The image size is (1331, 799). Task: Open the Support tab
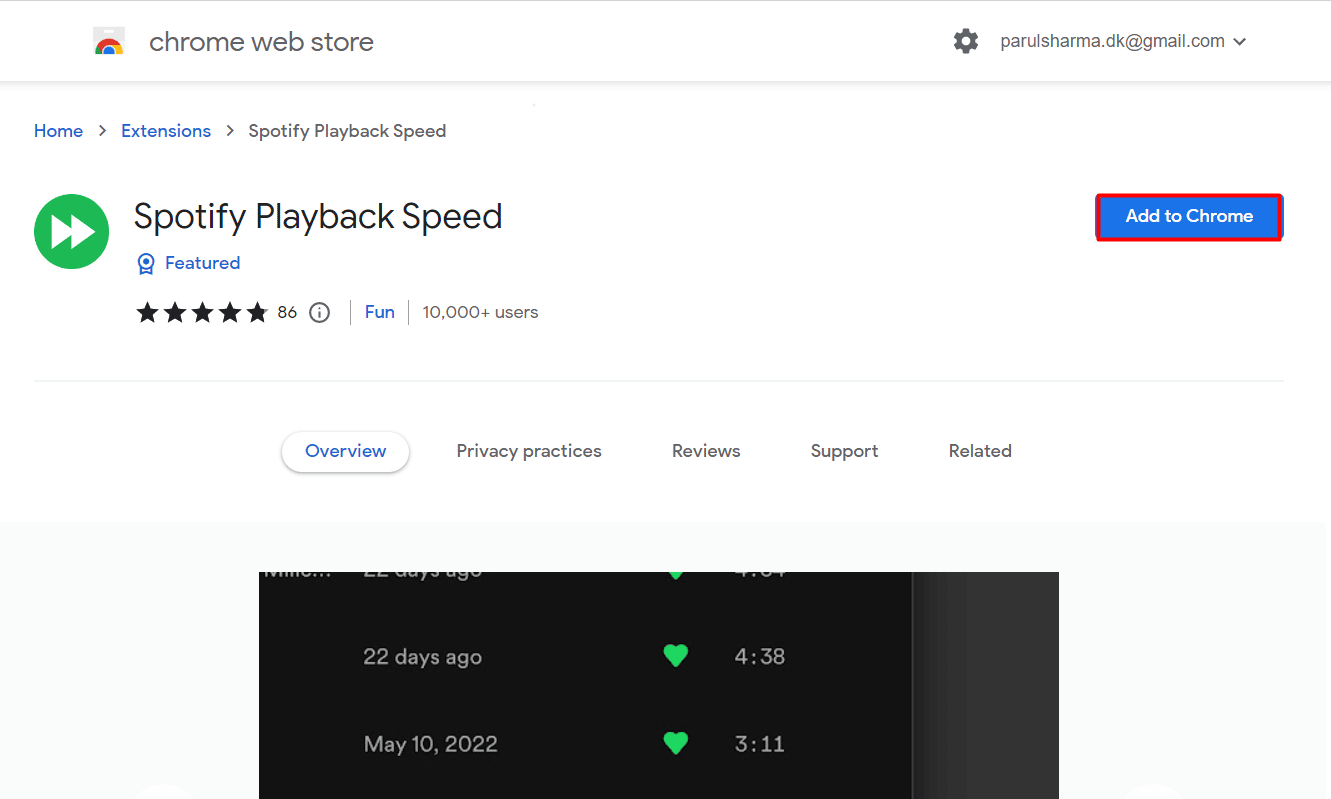pos(844,451)
